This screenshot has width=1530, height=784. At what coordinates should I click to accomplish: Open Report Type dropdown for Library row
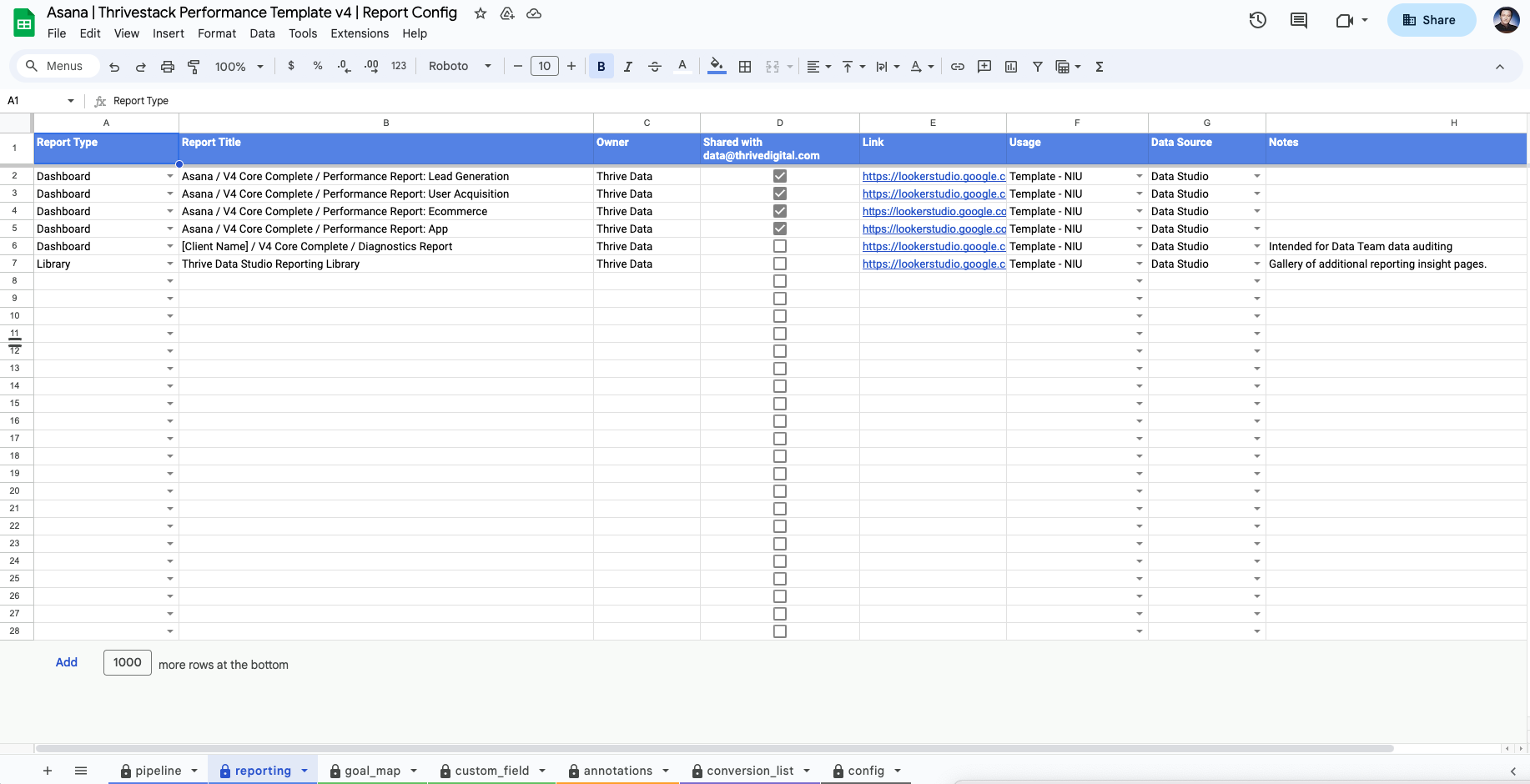coord(170,264)
